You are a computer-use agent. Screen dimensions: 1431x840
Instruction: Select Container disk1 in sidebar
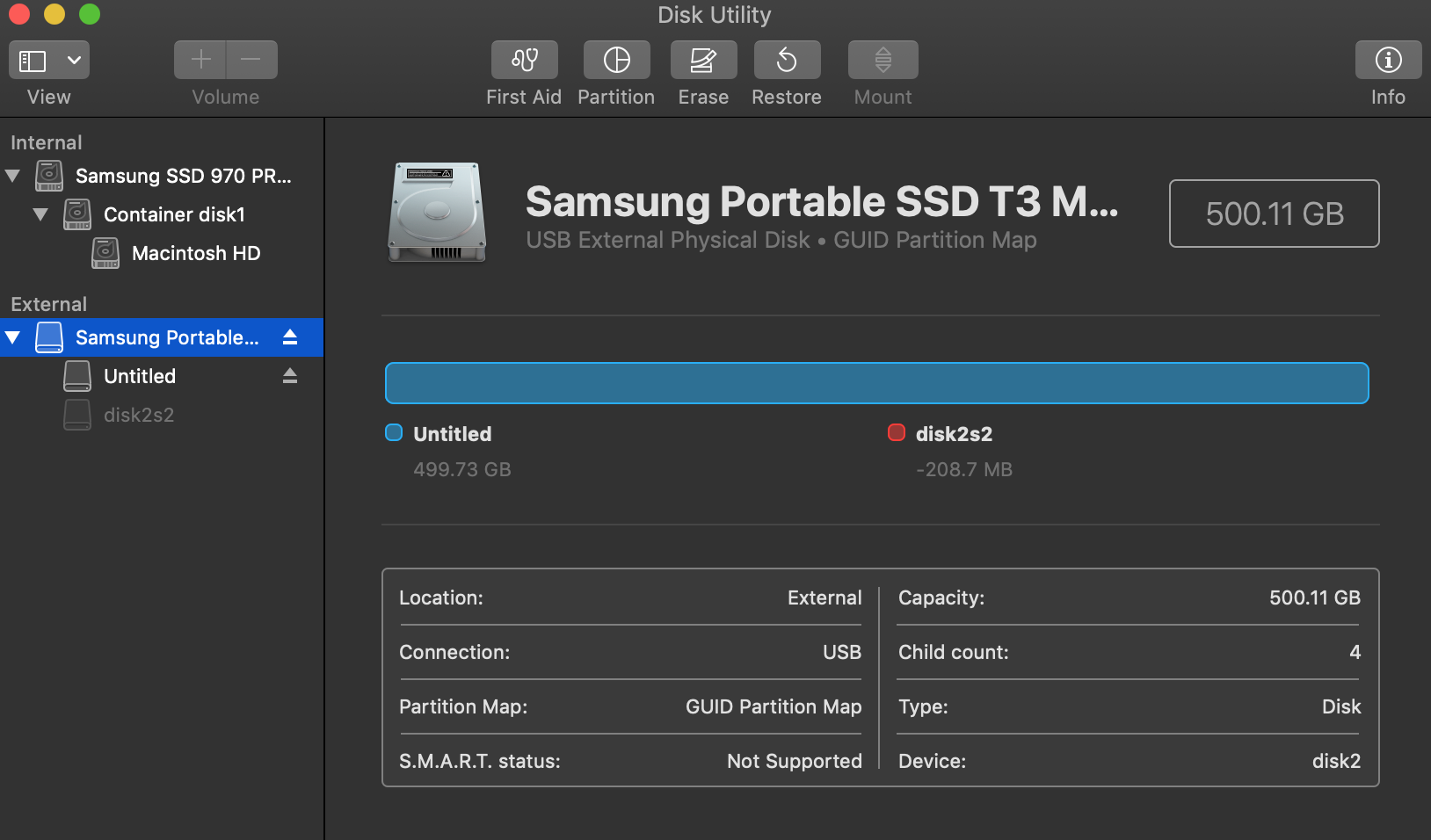click(x=162, y=214)
